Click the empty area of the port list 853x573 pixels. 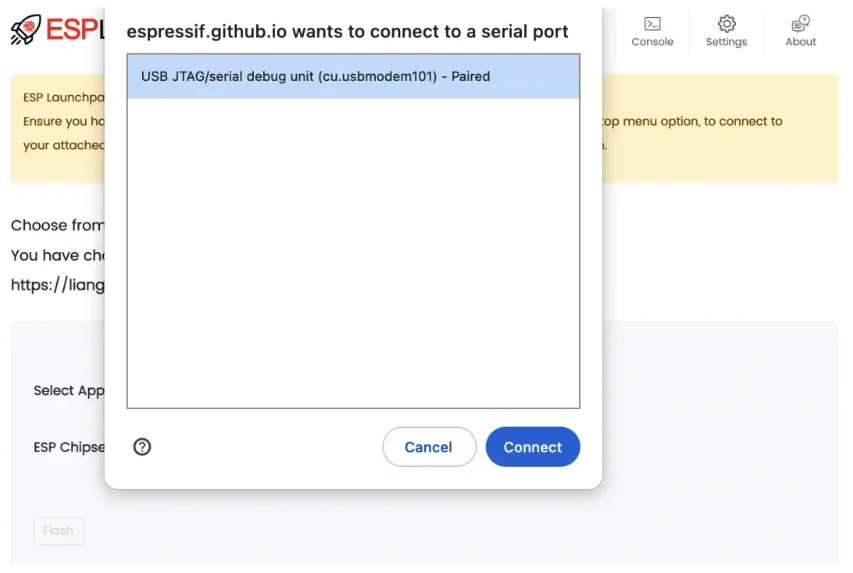coord(353,250)
